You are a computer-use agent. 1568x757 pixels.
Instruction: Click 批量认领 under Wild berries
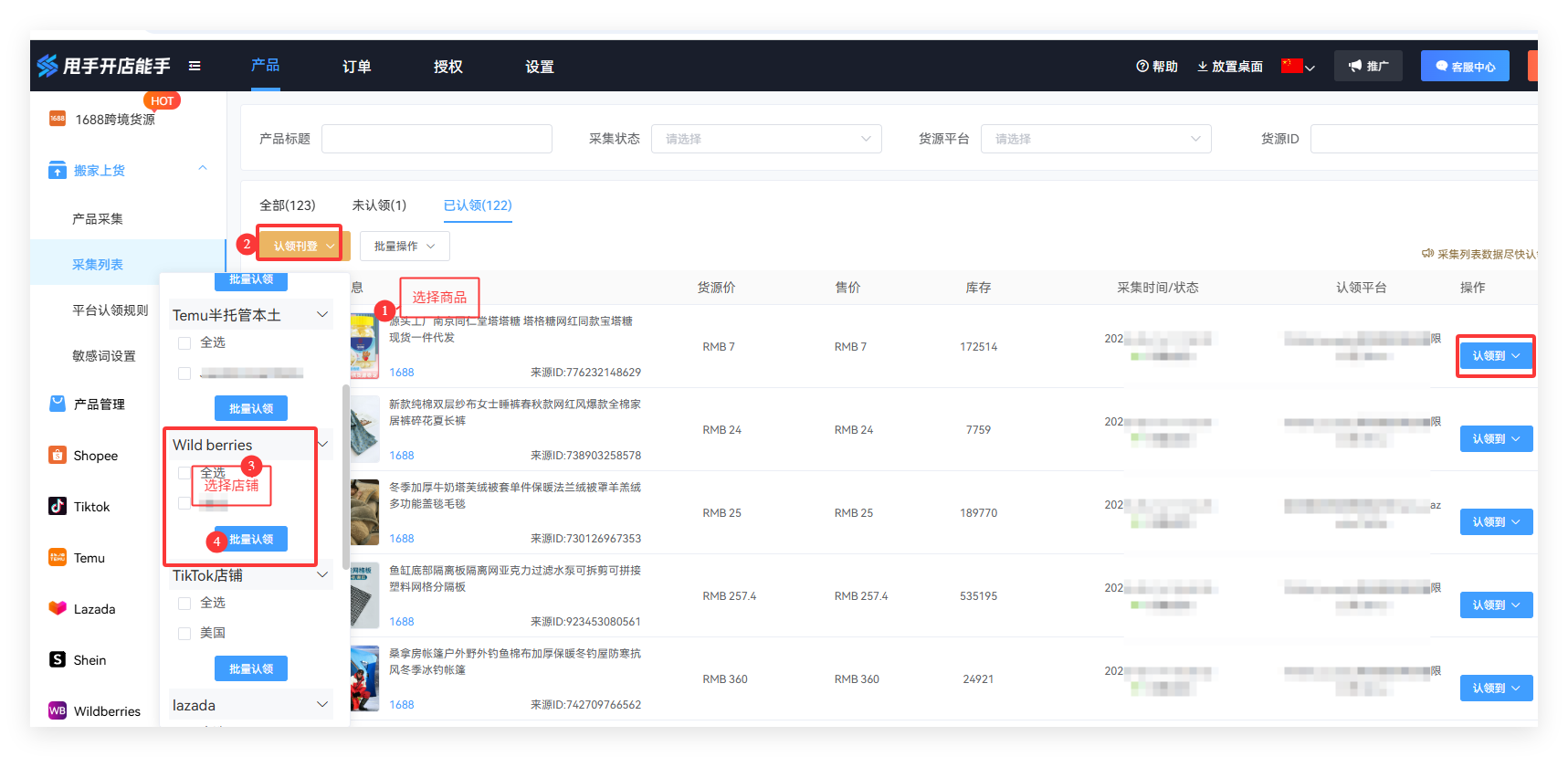[251, 539]
